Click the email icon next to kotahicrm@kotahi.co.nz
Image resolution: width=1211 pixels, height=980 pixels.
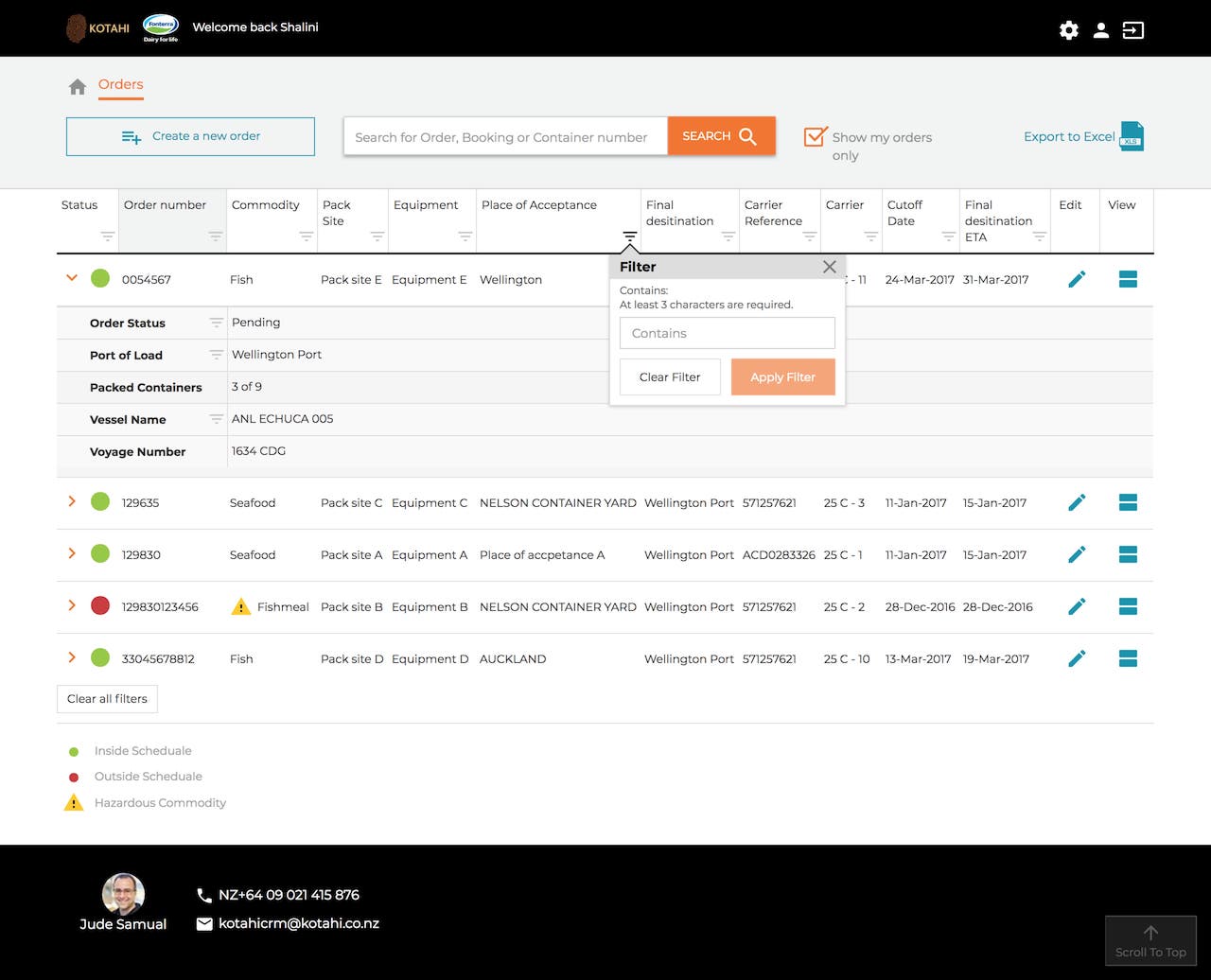[203, 923]
